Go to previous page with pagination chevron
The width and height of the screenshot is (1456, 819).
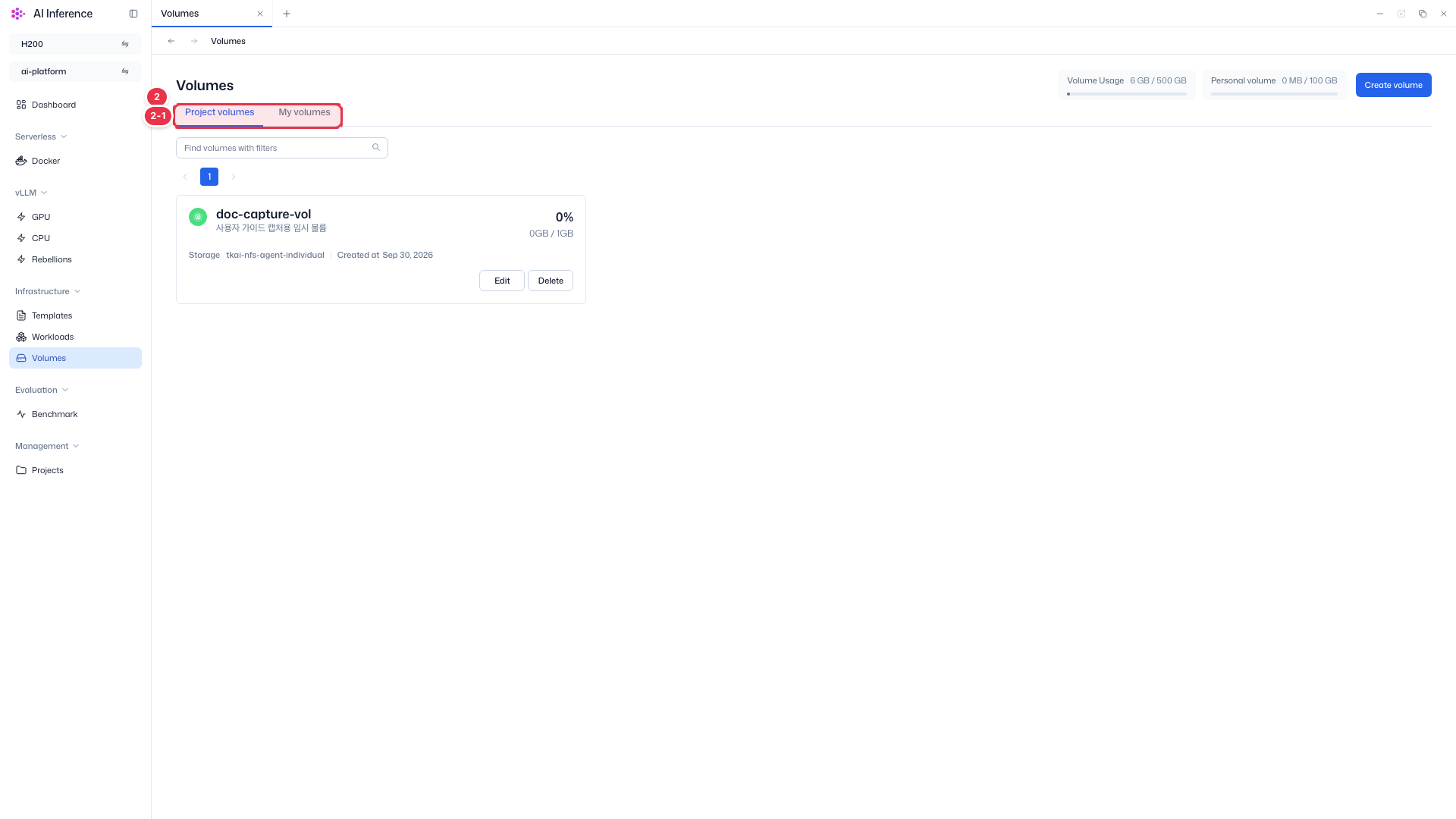click(x=185, y=177)
